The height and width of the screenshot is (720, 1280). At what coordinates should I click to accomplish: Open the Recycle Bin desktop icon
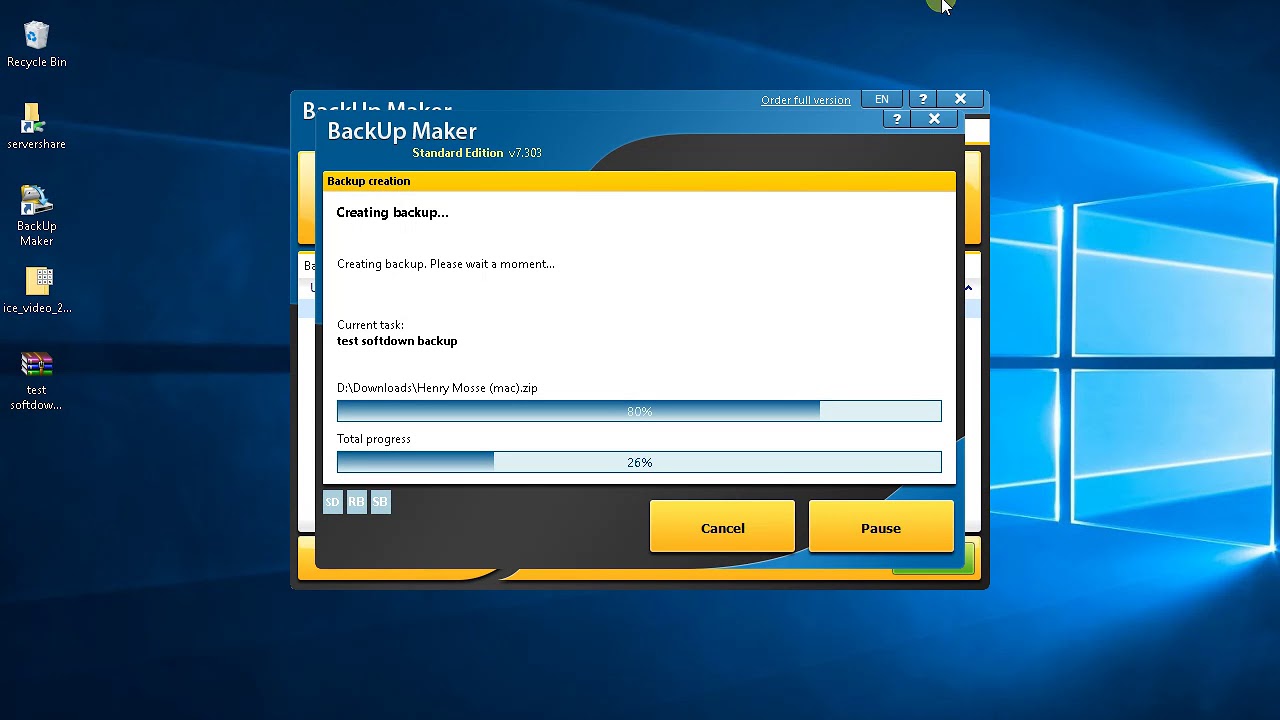click(x=37, y=44)
